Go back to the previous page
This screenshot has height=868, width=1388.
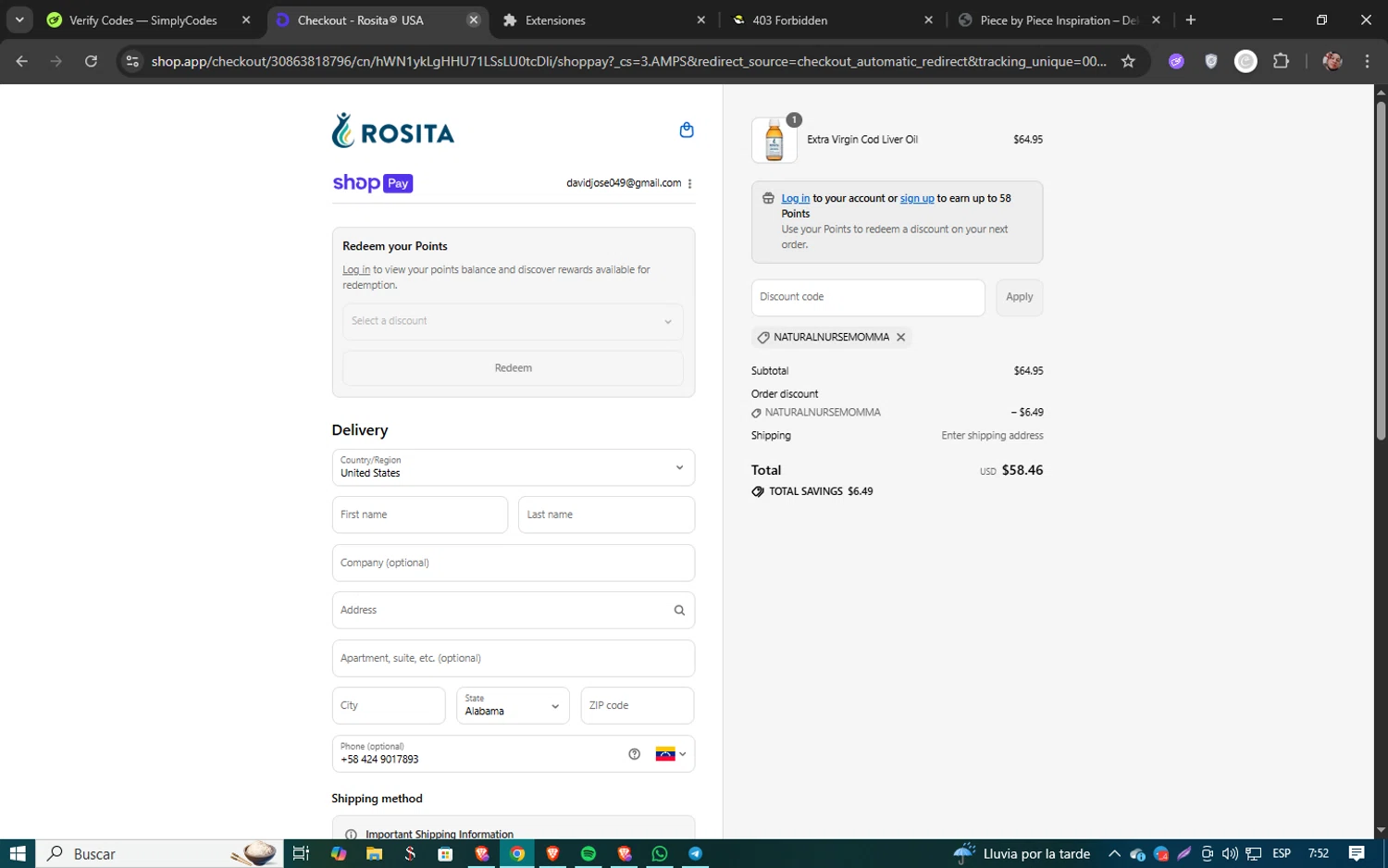[22, 61]
